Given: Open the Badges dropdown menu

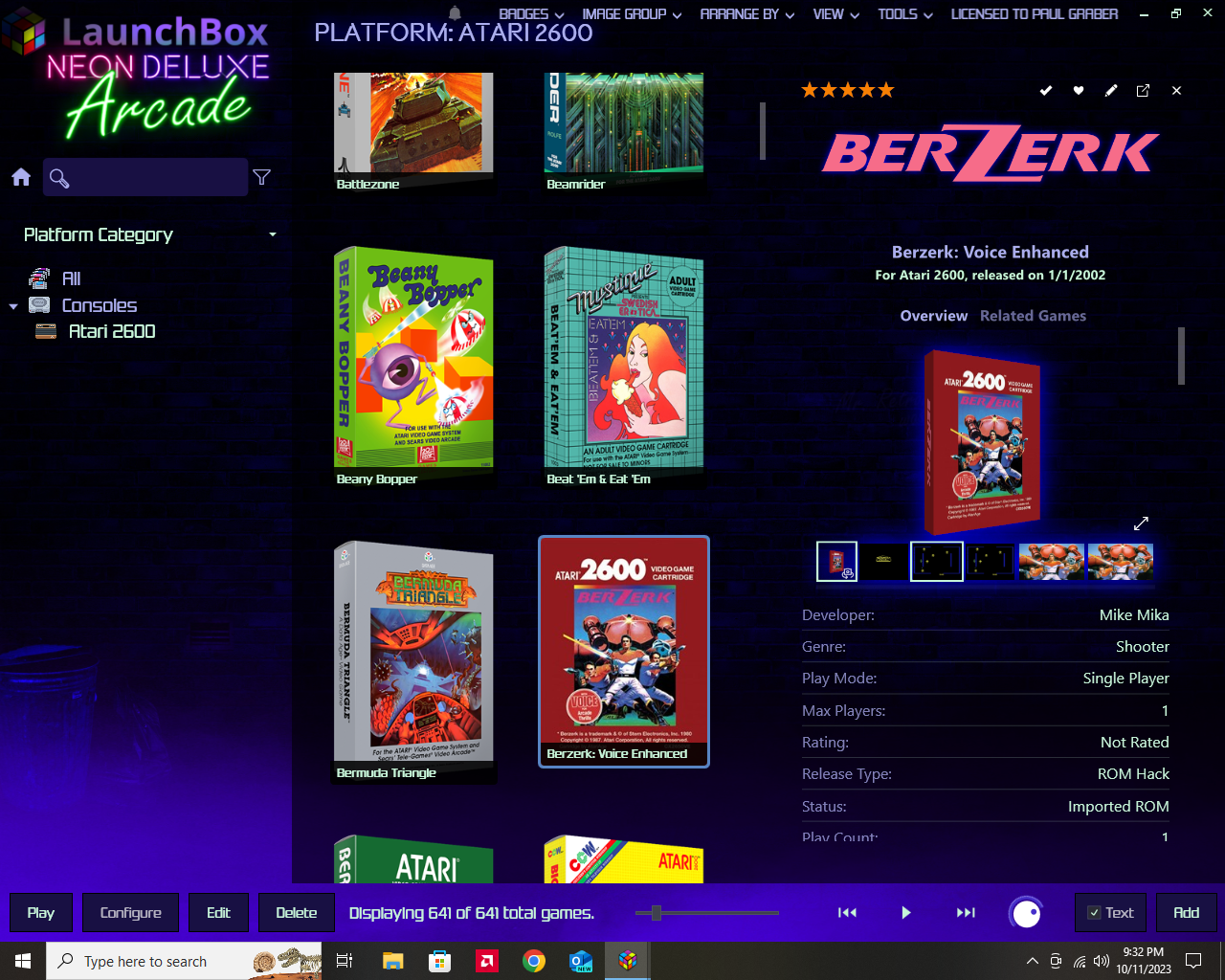Looking at the screenshot, I should click(x=531, y=14).
